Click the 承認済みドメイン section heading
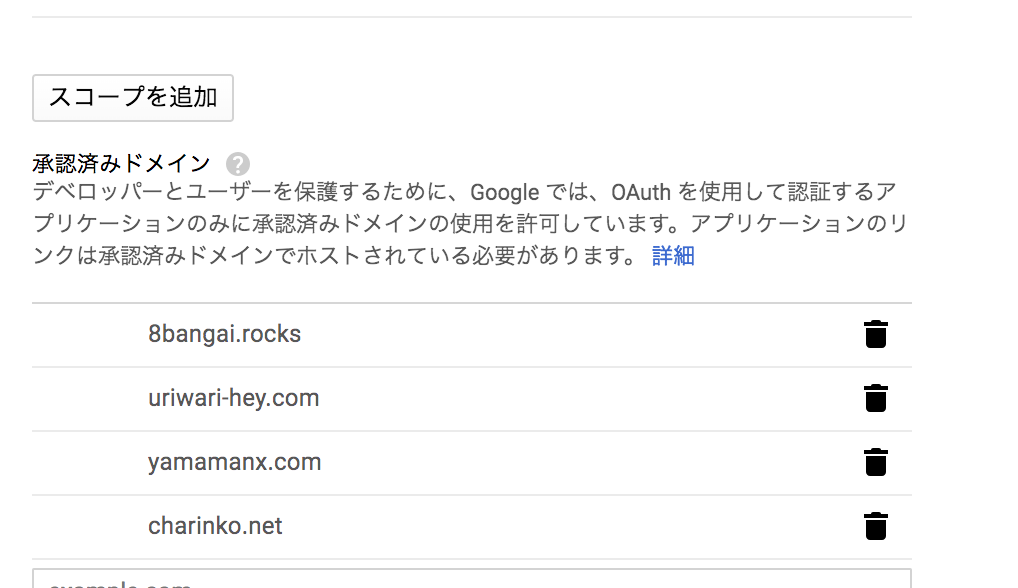Screen dimensions: 1018x588 point(121,164)
